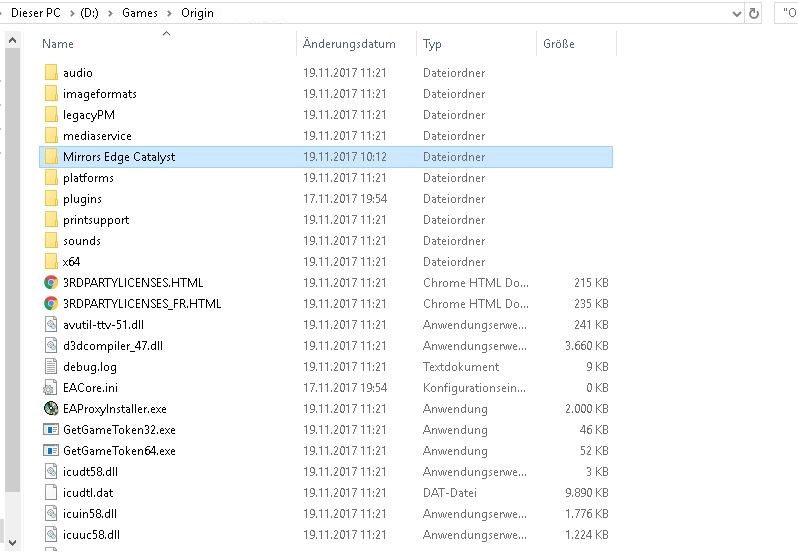Click the navigation pane scroll-up arrow
Viewport: 798px width, 555px height.
(13, 39)
